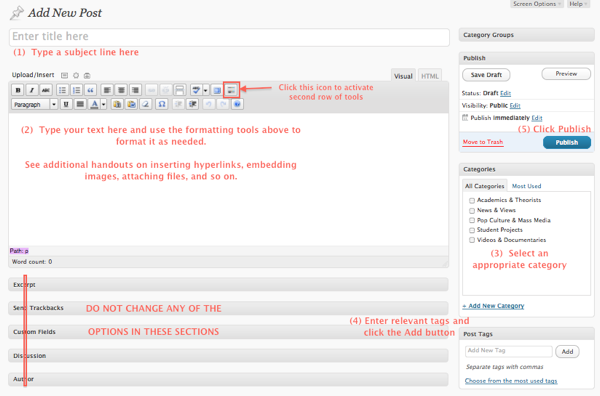Expand the Send Trackbacks section
This screenshot has width=600, height=396.
228,308
